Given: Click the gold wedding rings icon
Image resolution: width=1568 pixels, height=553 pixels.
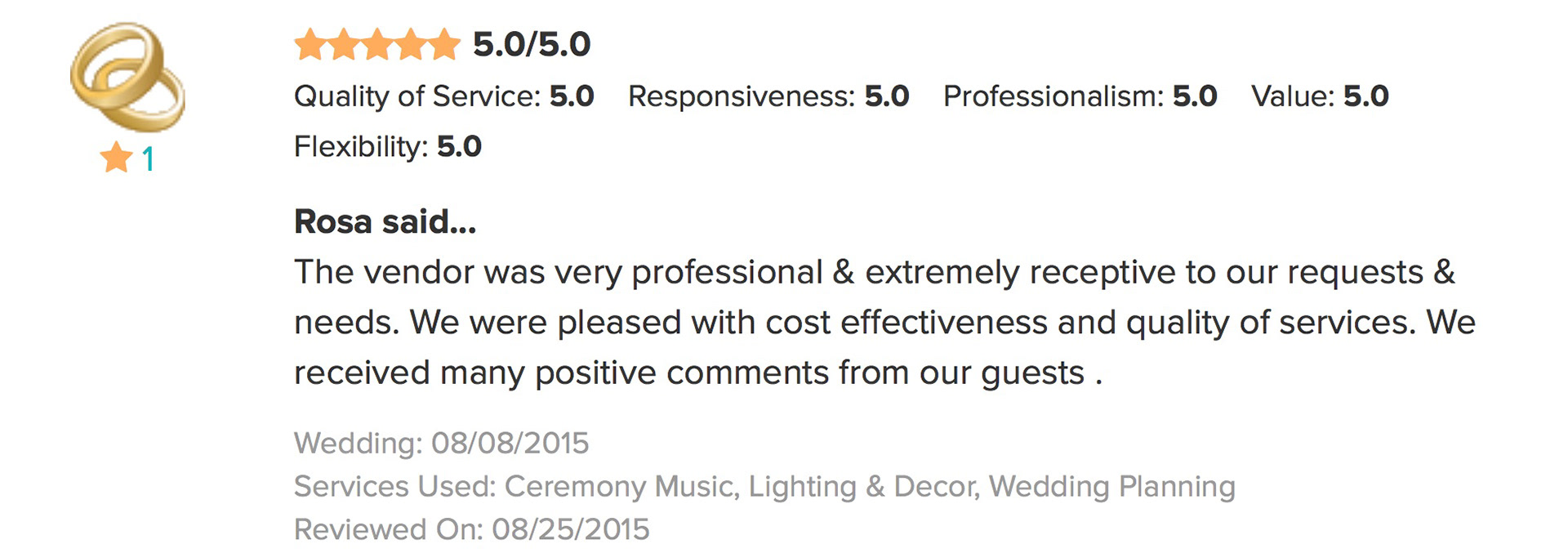Looking at the screenshot, I should [127, 77].
